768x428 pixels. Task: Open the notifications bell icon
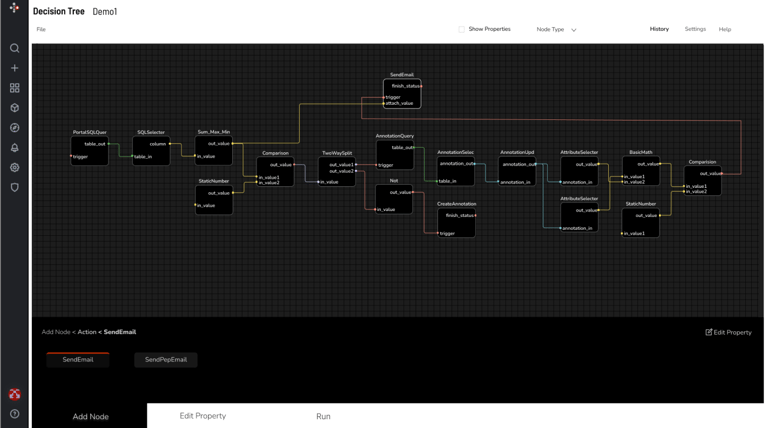point(15,147)
